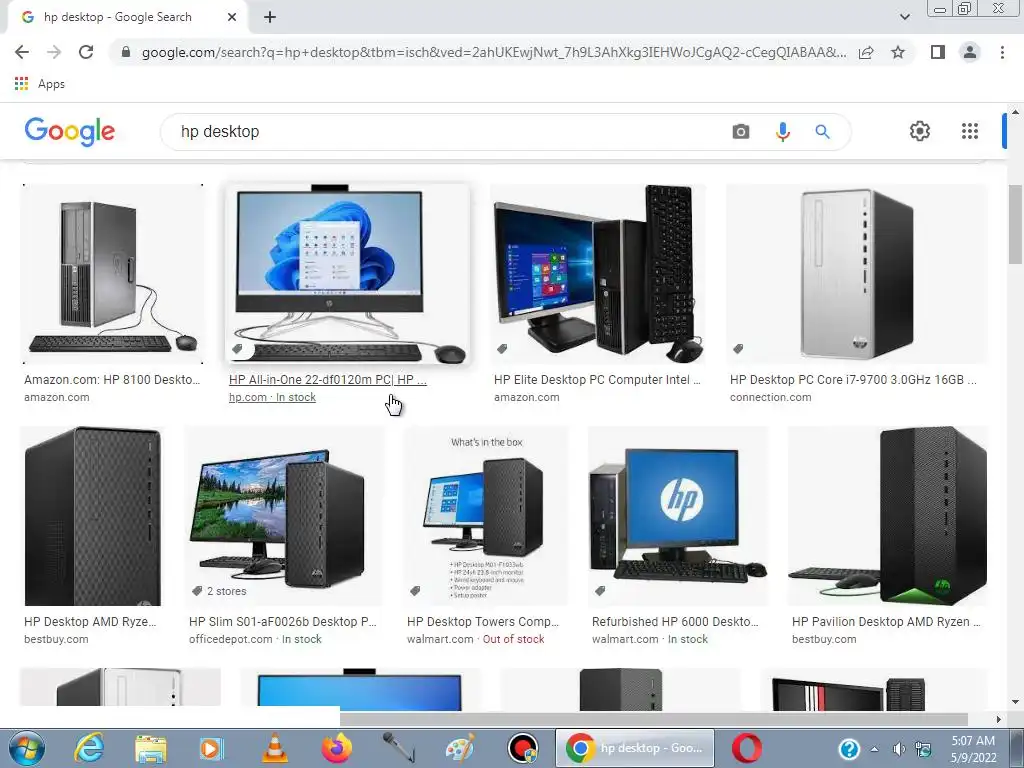1024x768 pixels.
Task: Open HP Desktop PC Core i7-9700 image
Action: click(856, 274)
